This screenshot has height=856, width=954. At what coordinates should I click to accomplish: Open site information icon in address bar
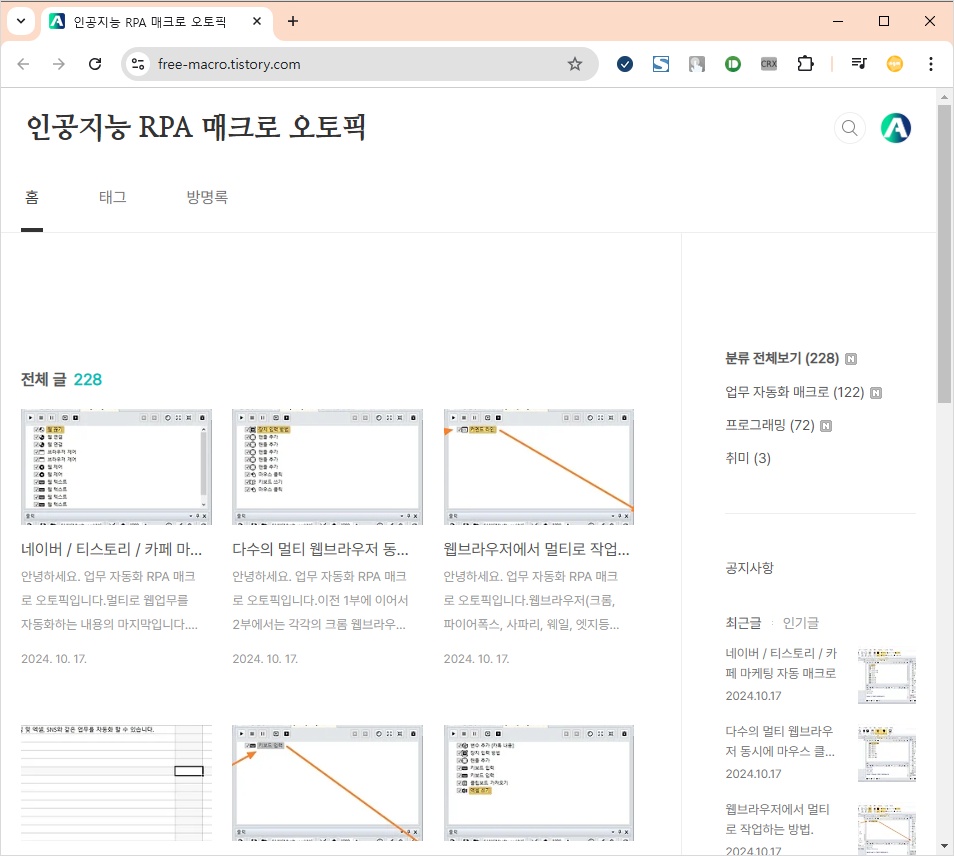coord(138,64)
